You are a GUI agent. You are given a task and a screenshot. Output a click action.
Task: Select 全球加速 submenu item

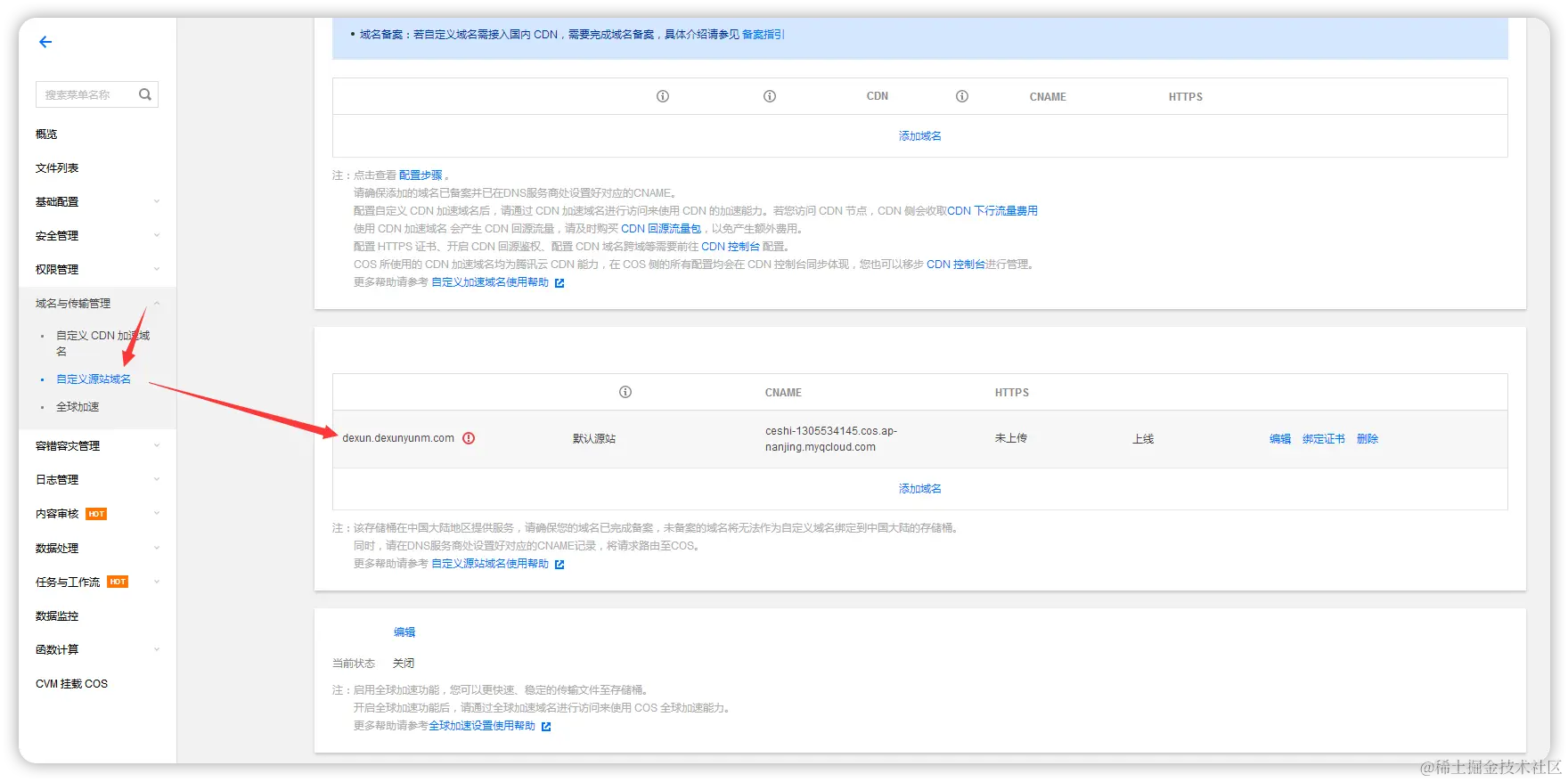click(x=78, y=407)
